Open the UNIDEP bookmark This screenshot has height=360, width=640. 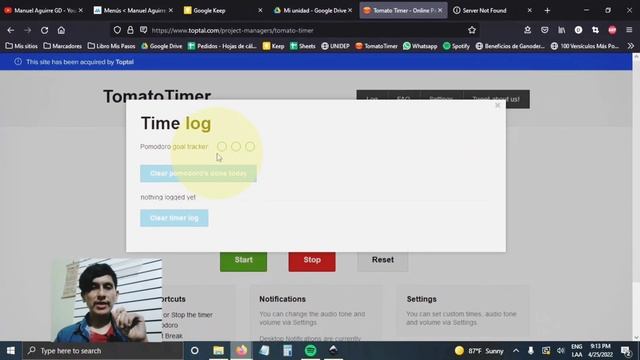335,46
